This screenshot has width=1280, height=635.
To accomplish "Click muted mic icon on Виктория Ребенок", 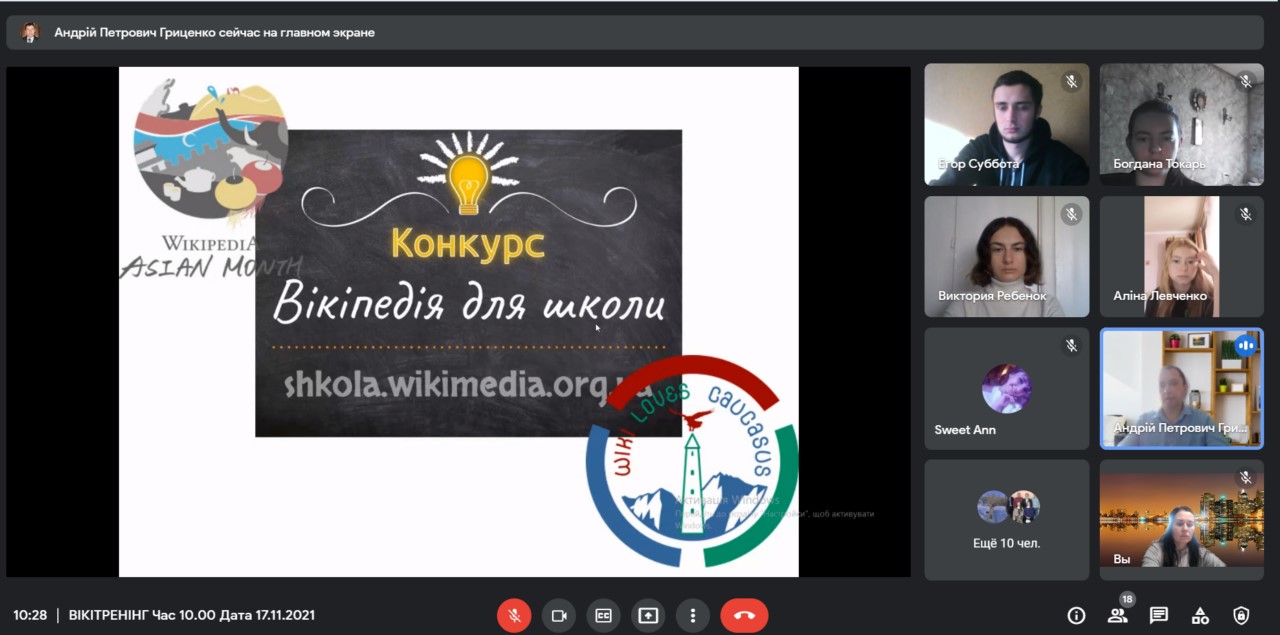I will 1071,214.
